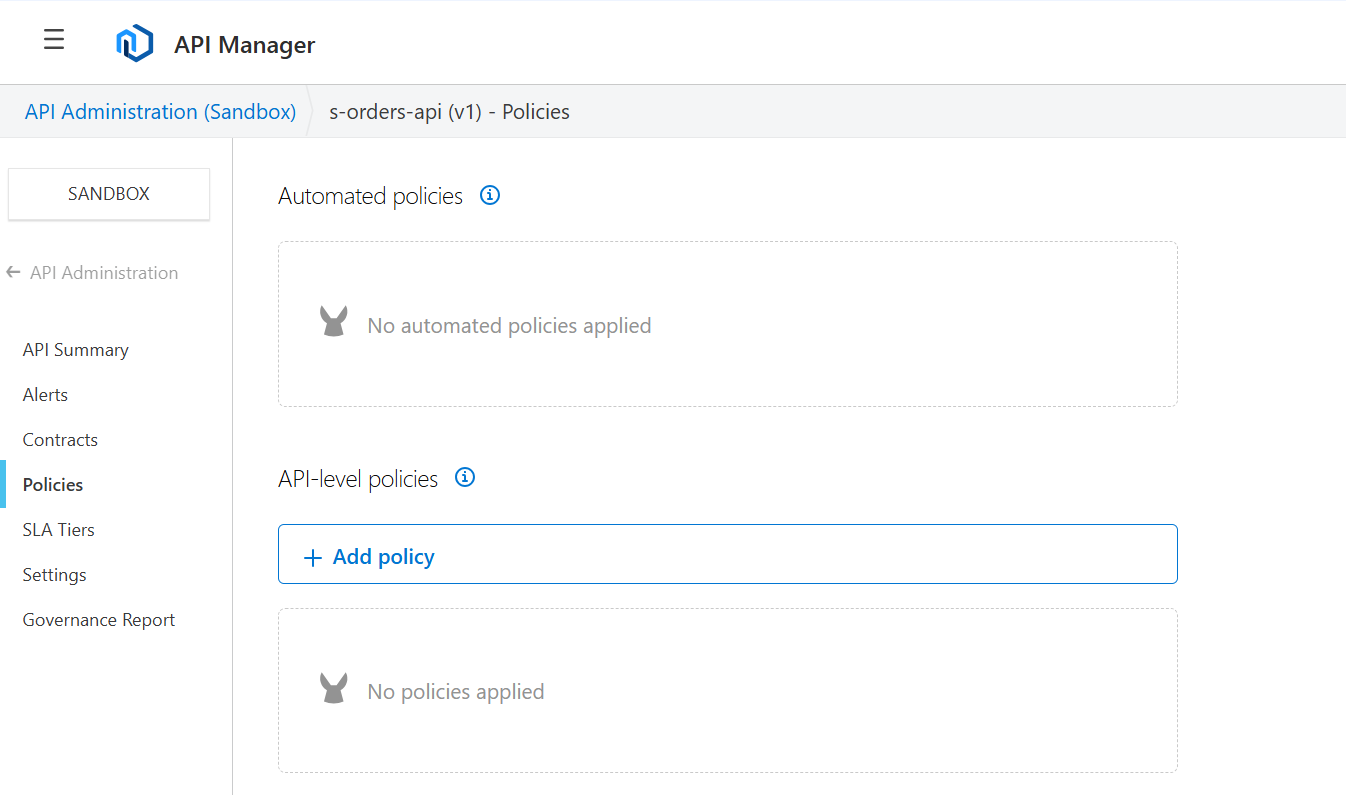
Task: Click the s-orders-api (v1) - Policies breadcrumb text
Action: pyautogui.click(x=449, y=111)
